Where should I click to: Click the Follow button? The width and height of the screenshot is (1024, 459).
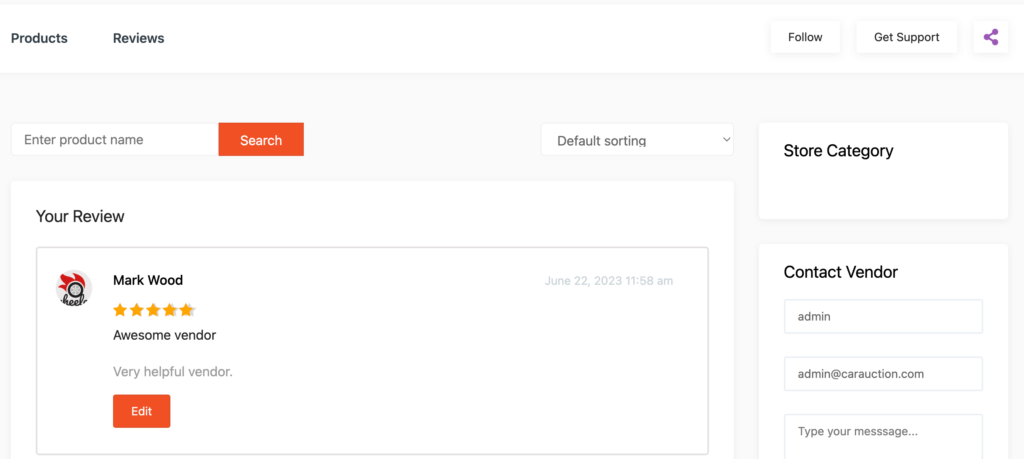[x=805, y=37]
